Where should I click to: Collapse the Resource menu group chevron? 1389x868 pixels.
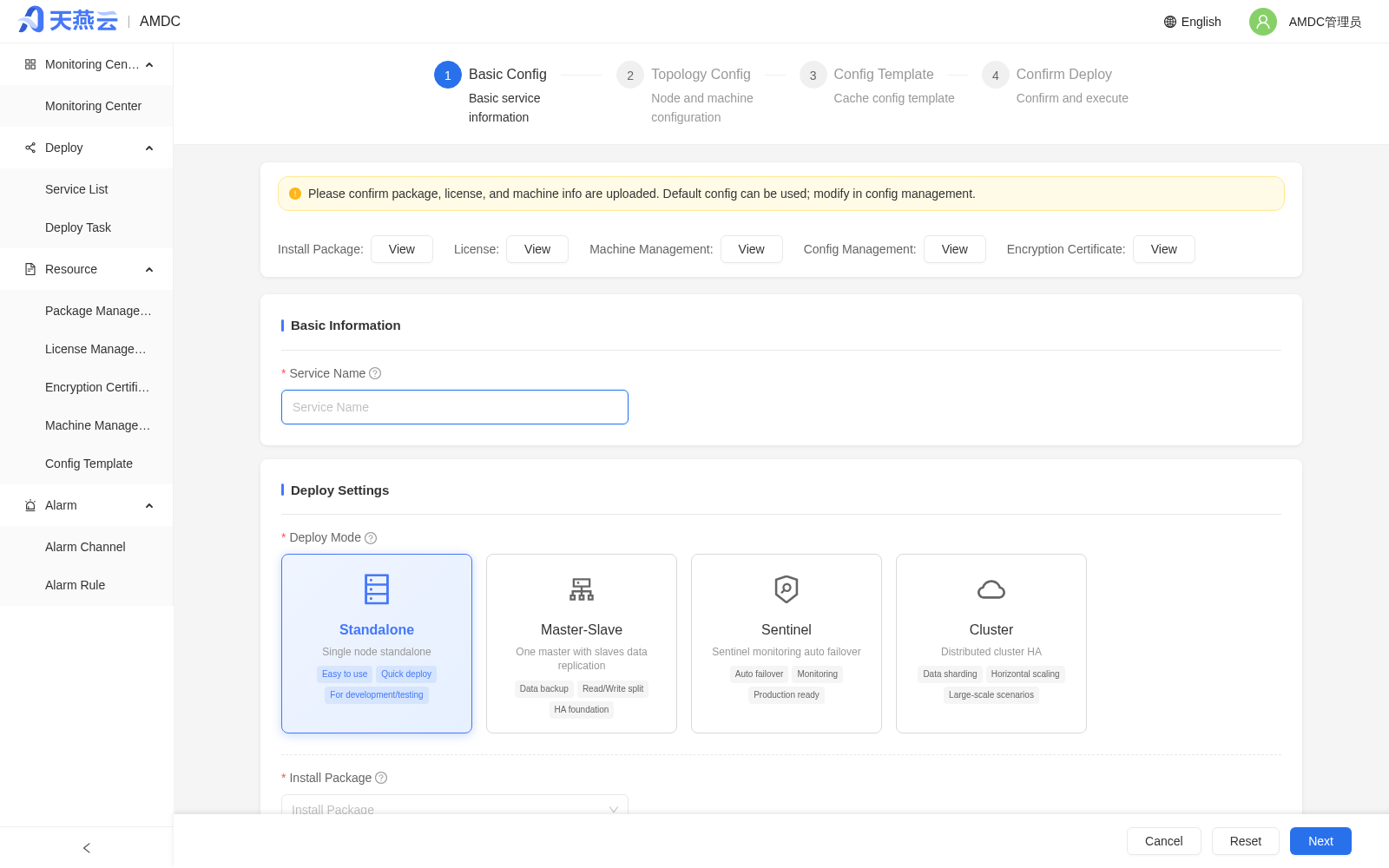[149, 270]
